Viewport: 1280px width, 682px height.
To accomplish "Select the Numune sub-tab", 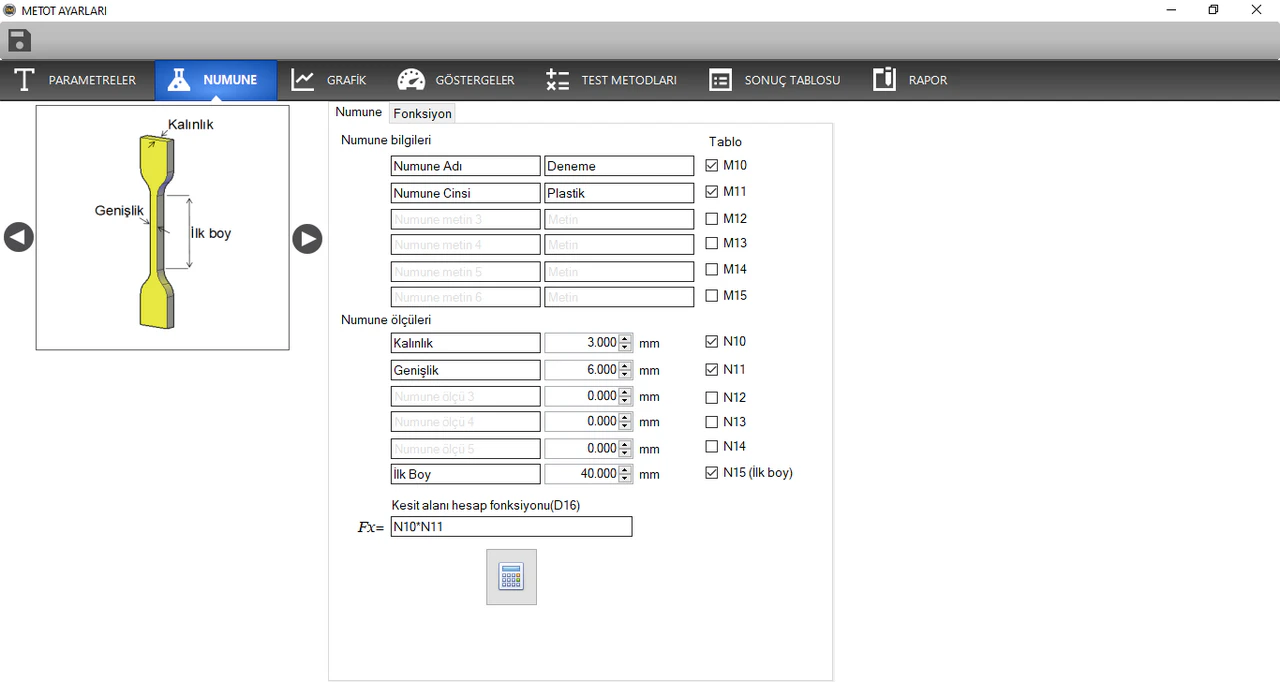I will 358,112.
